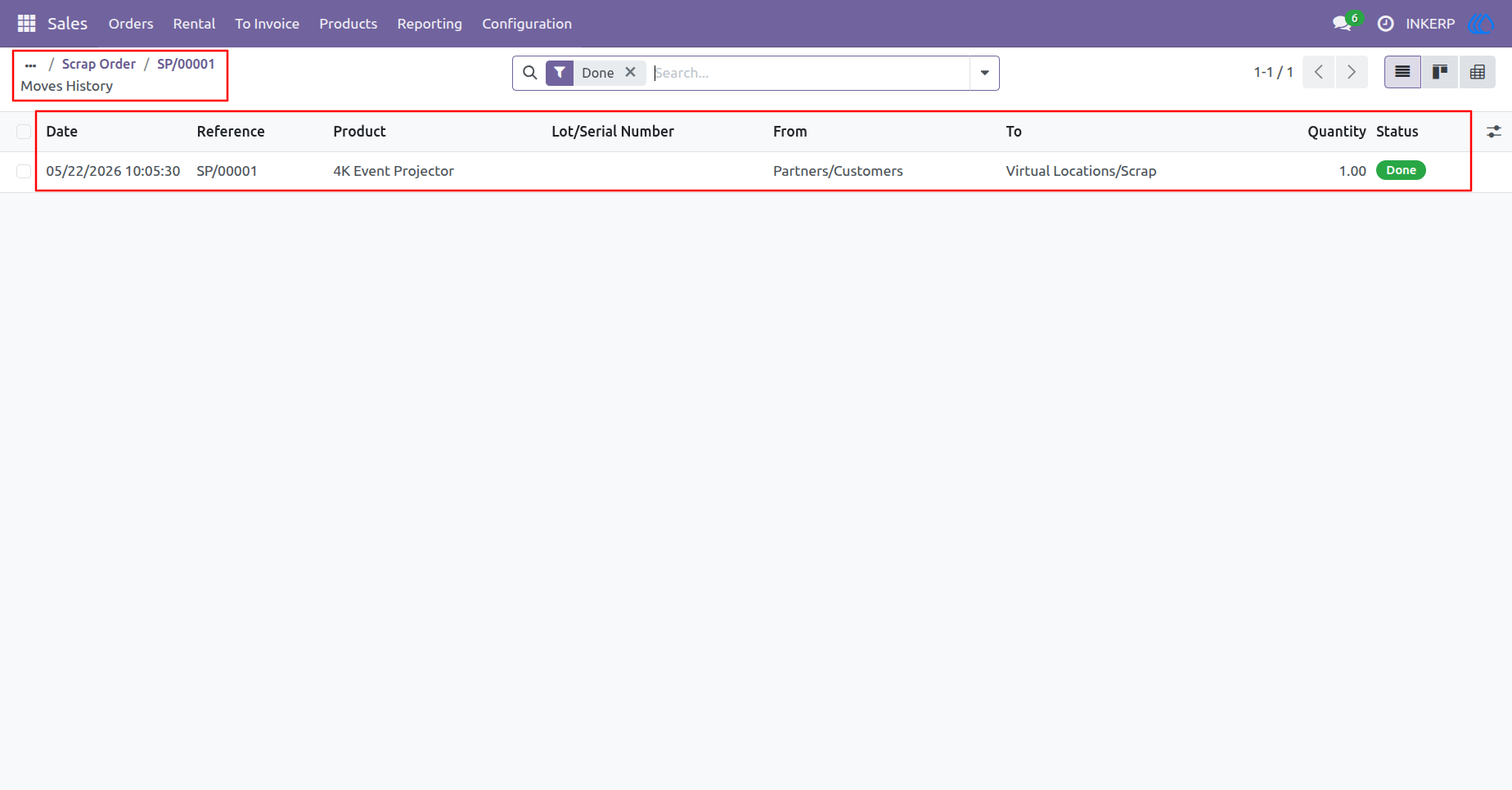The image size is (1512, 790).
Task: Switch to pivot table view
Action: [1477, 72]
